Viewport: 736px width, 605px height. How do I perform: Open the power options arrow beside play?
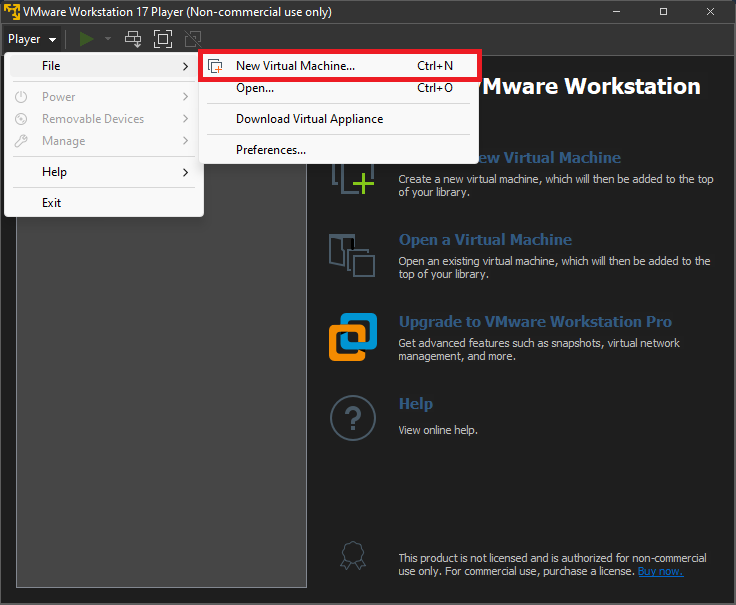[108, 39]
